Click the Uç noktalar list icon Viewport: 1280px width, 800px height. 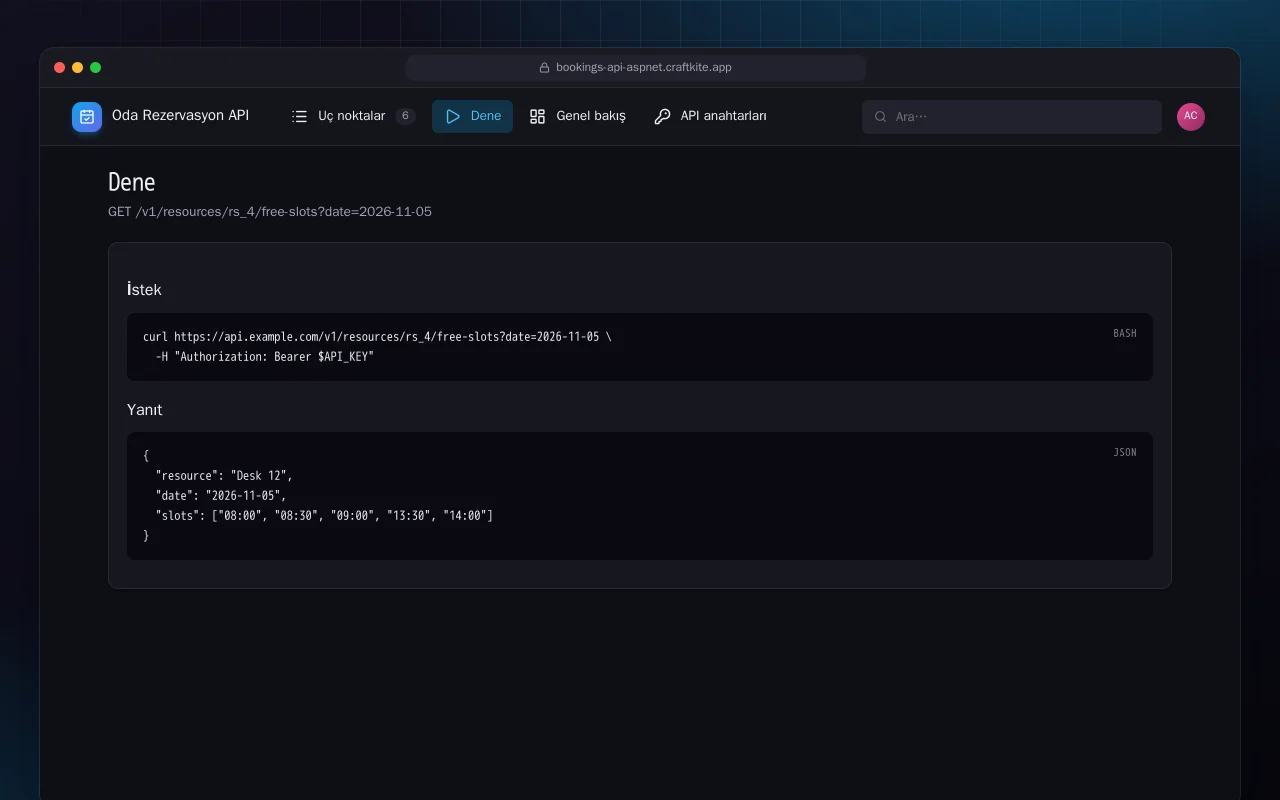point(299,116)
